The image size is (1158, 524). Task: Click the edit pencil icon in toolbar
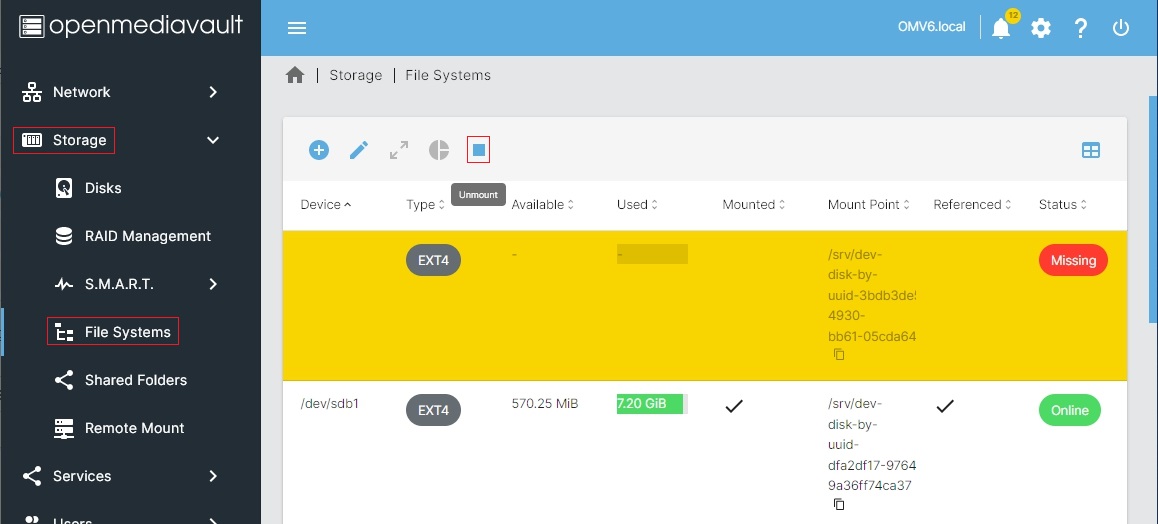pos(359,150)
